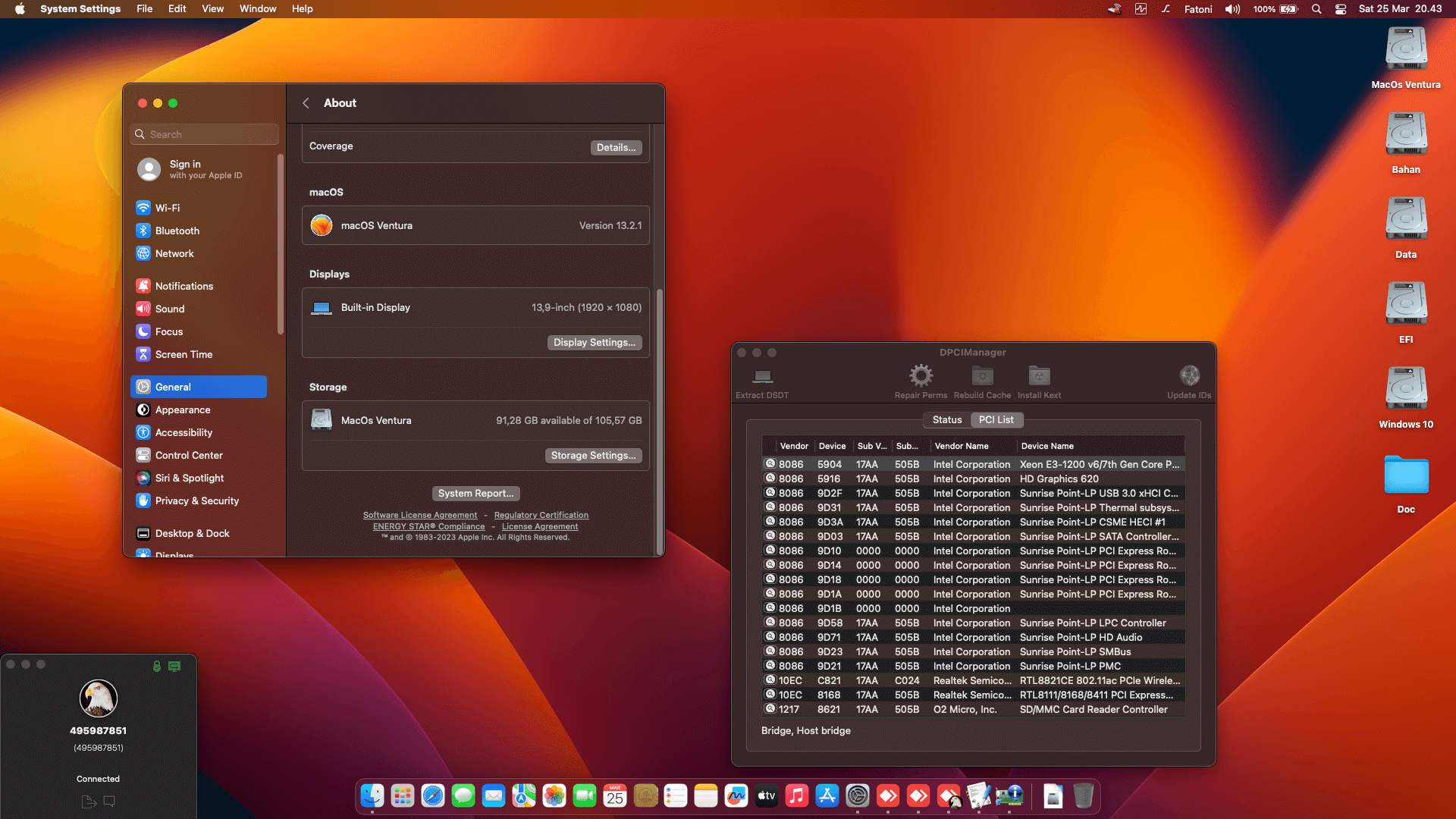Viewport: 1456px width, 819px height.
Task: Select Sunrise Point-LP SMBus row
Action: (x=974, y=652)
